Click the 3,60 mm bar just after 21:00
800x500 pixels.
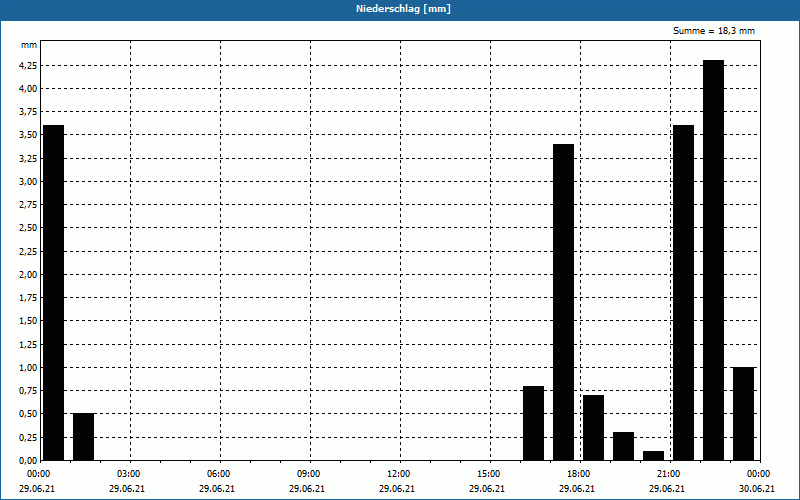coord(684,293)
